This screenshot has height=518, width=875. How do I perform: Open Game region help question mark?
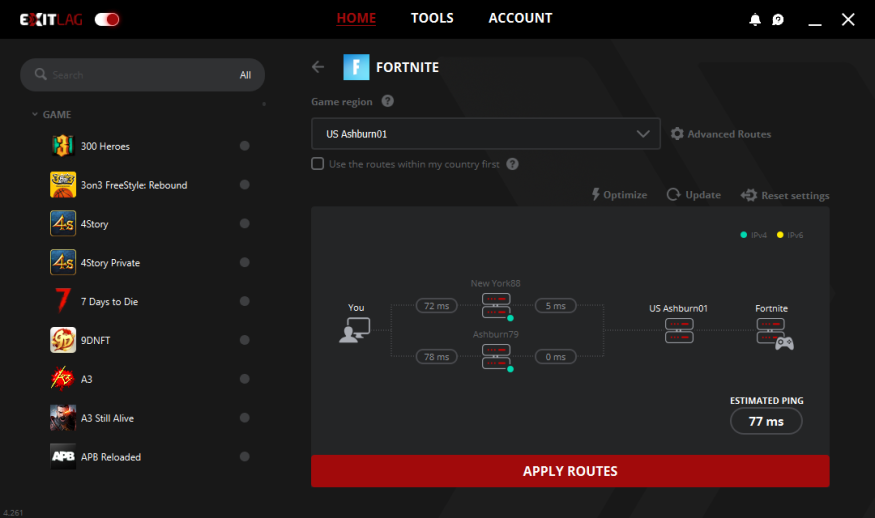tap(388, 101)
